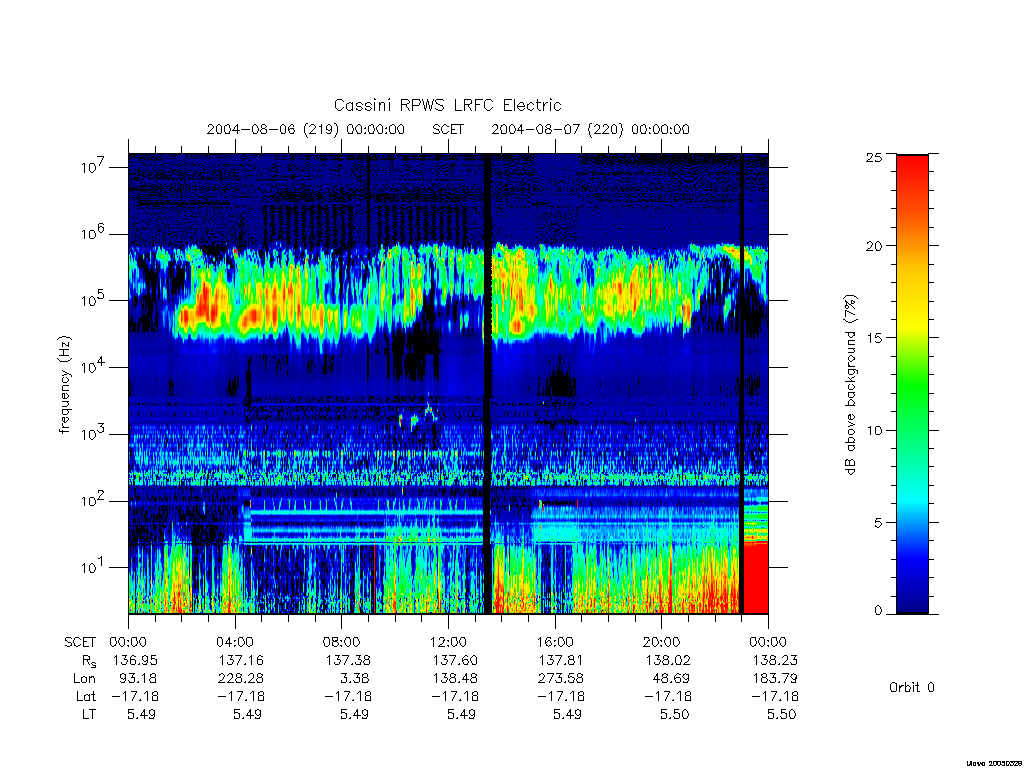
Task: Click the "12:00" SCET time label
Action: coord(448,642)
